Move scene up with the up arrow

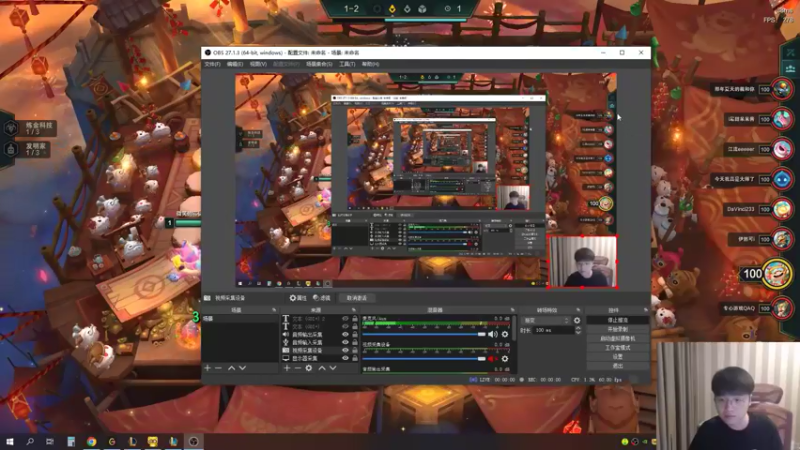click(x=232, y=368)
